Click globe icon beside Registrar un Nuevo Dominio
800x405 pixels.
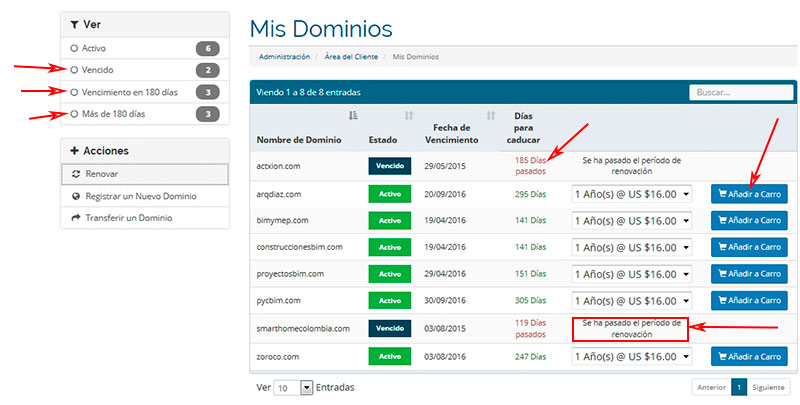click(x=76, y=196)
